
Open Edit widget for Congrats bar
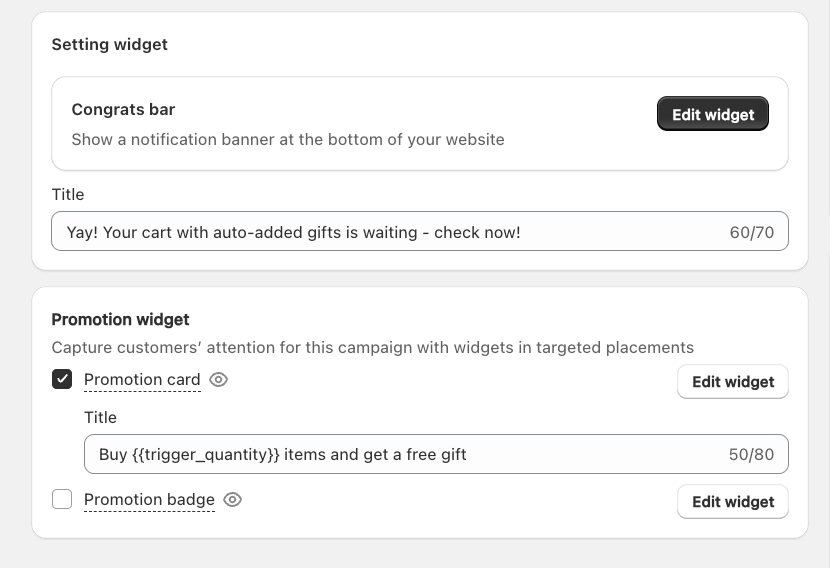point(712,115)
